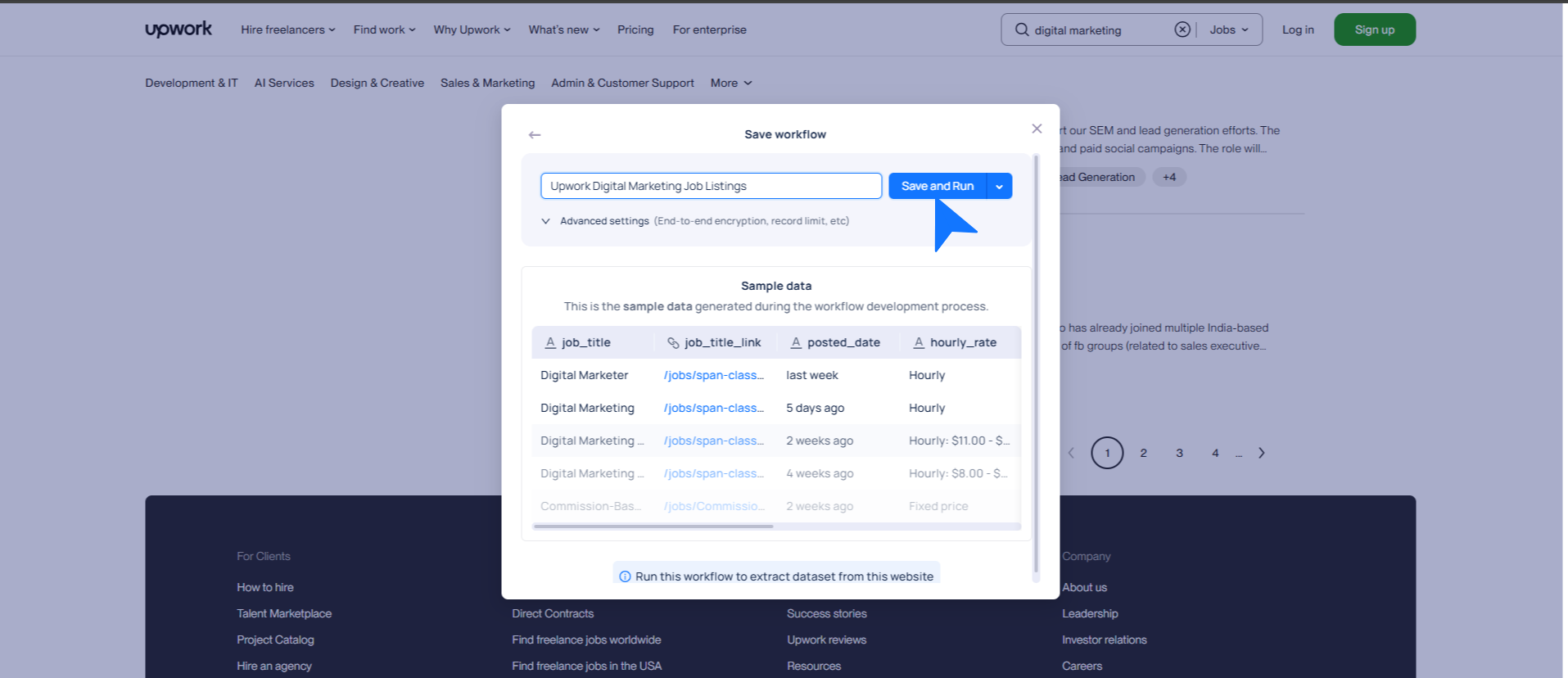This screenshot has width=1568, height=678.
Task: Go to next results page arrow
Action: 1262,453
